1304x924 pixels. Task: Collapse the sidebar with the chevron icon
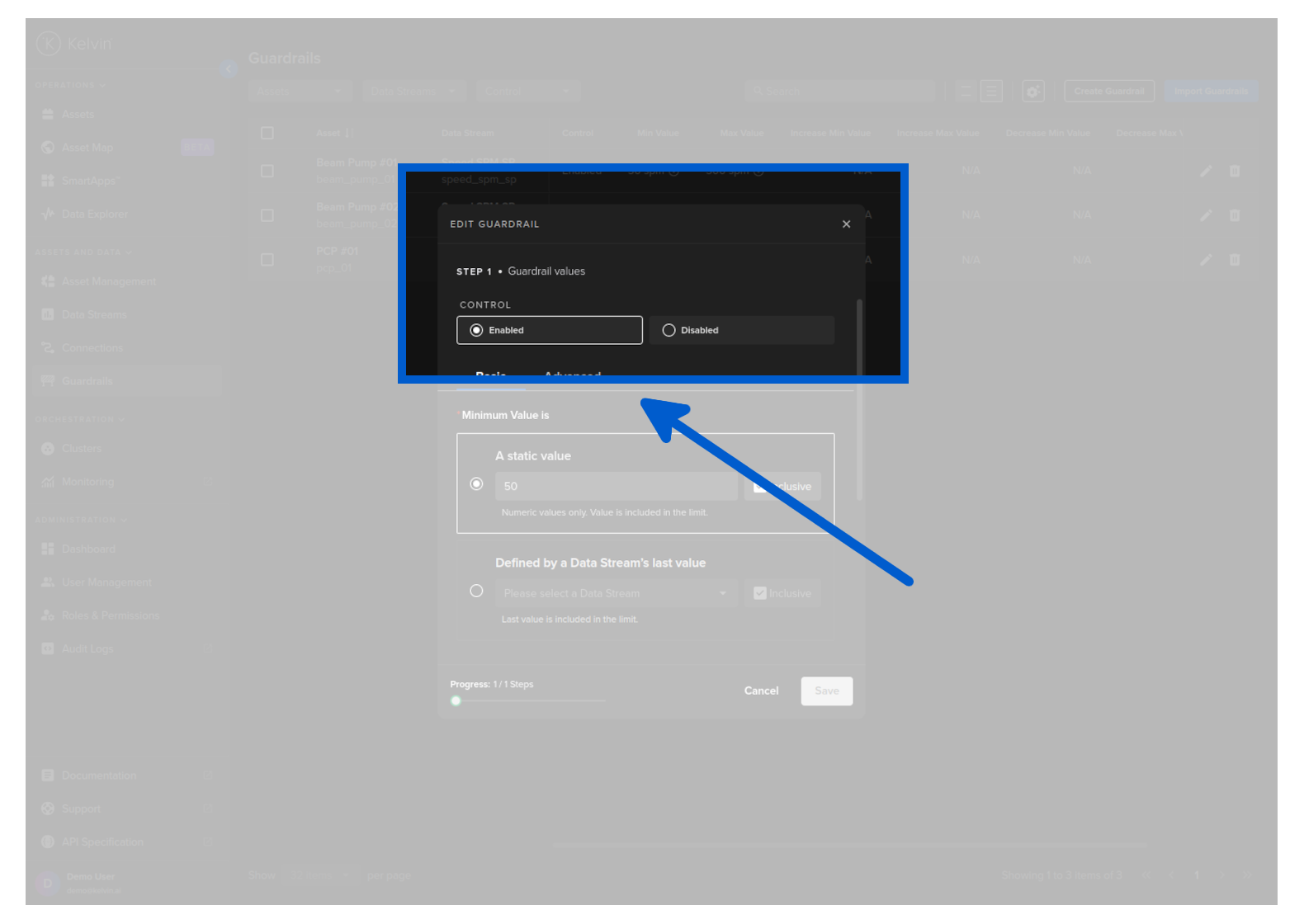pyautogui.click(x=229, y=69)
